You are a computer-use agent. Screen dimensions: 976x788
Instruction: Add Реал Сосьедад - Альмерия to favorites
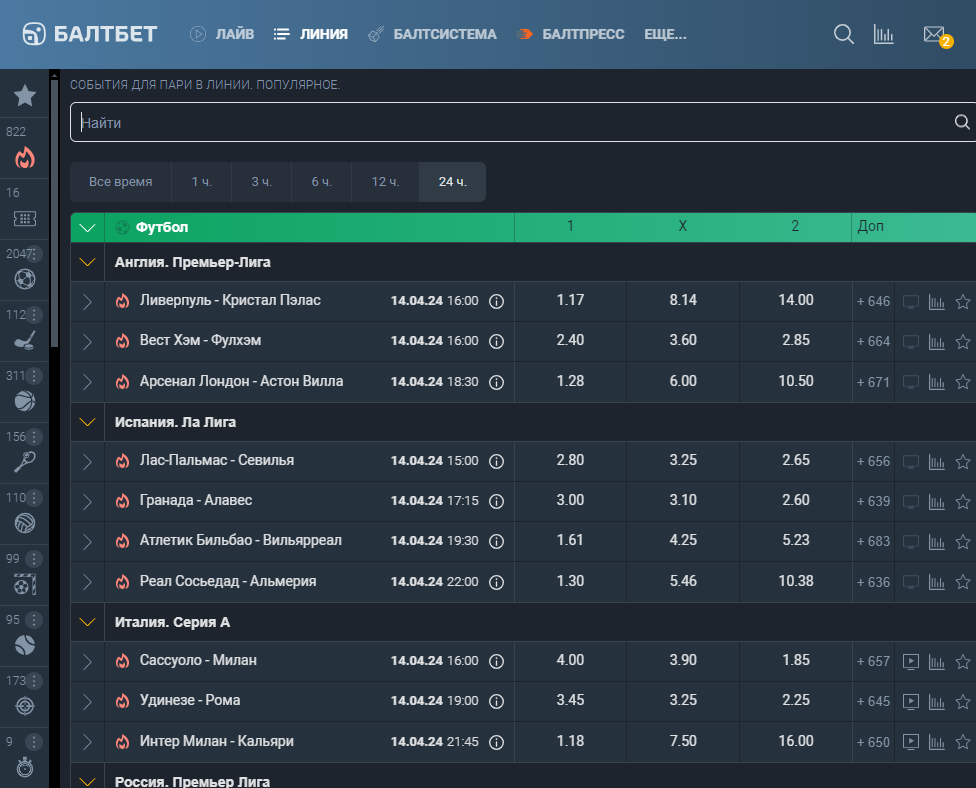pyautogui.click(x=963, y=582)
